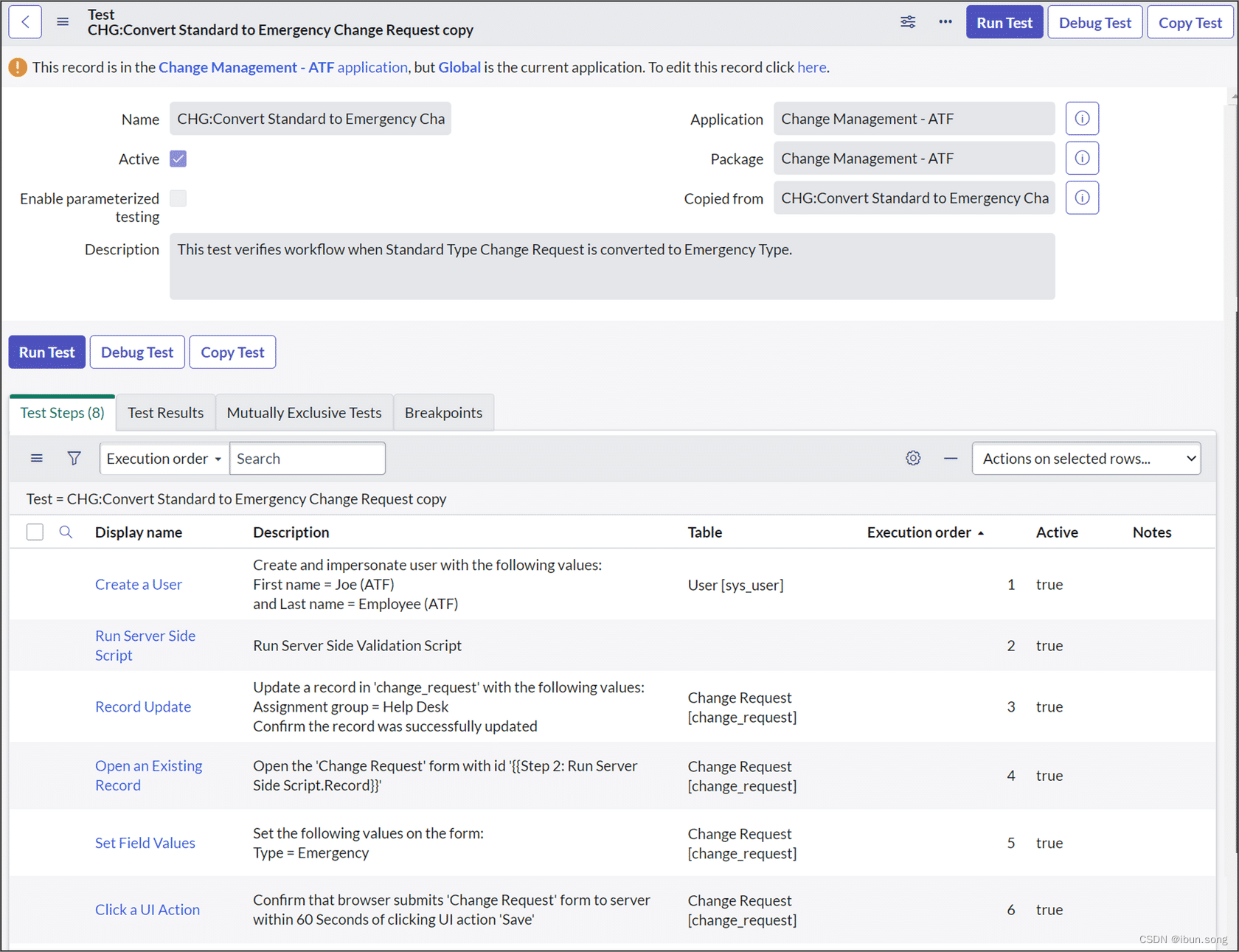Image resolution: width=1239 pixels, height=952 pixels.
Task: Open the list controls hamburger menu
Action: point(36,459)
